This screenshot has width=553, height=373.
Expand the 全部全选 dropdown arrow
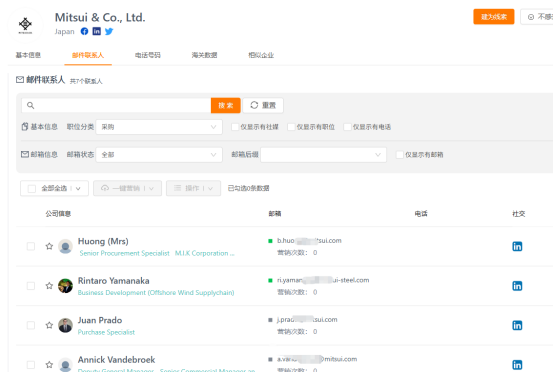pyautogui.click(x=78, y=189)
